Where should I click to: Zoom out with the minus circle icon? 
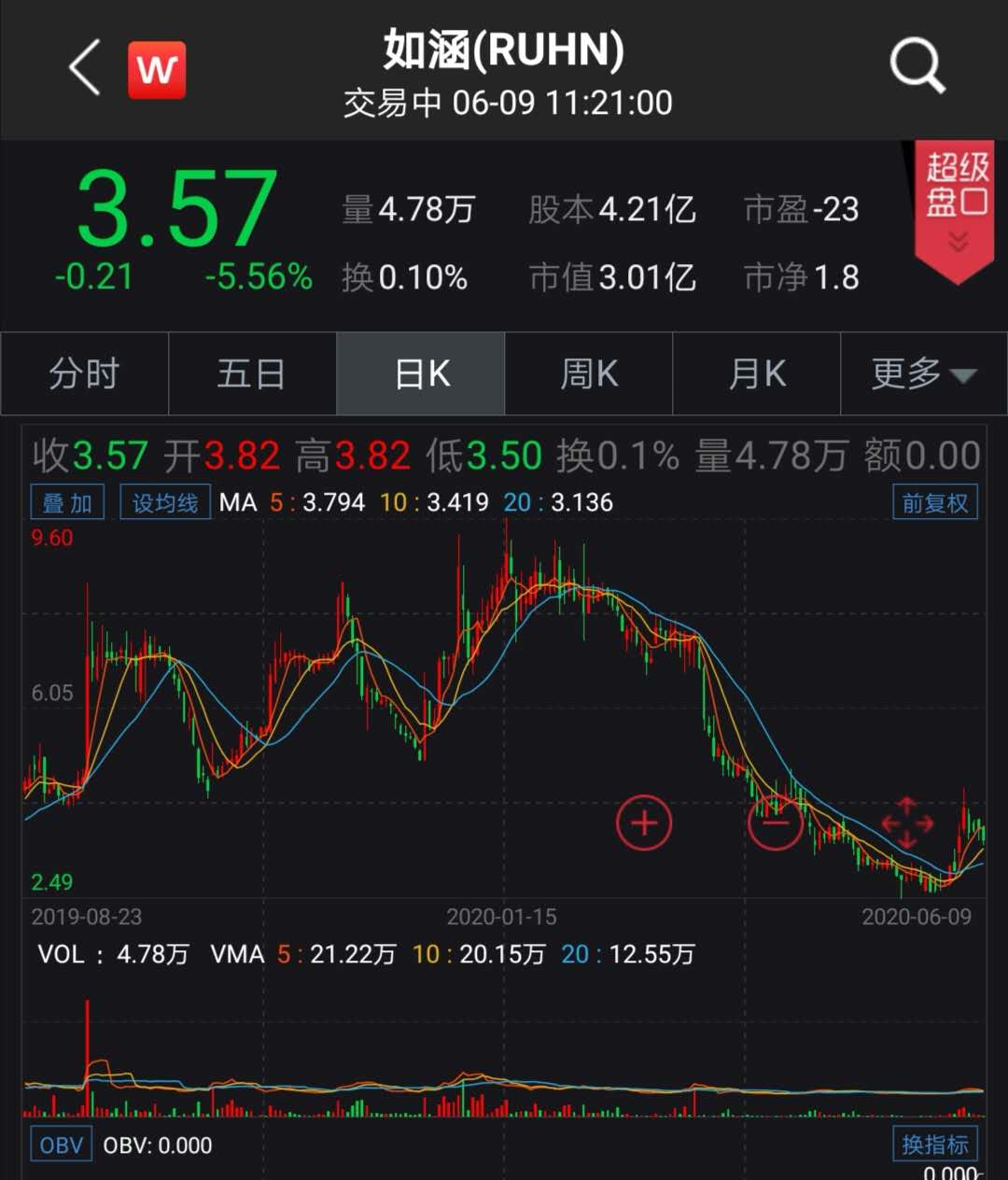coord(775,823)
